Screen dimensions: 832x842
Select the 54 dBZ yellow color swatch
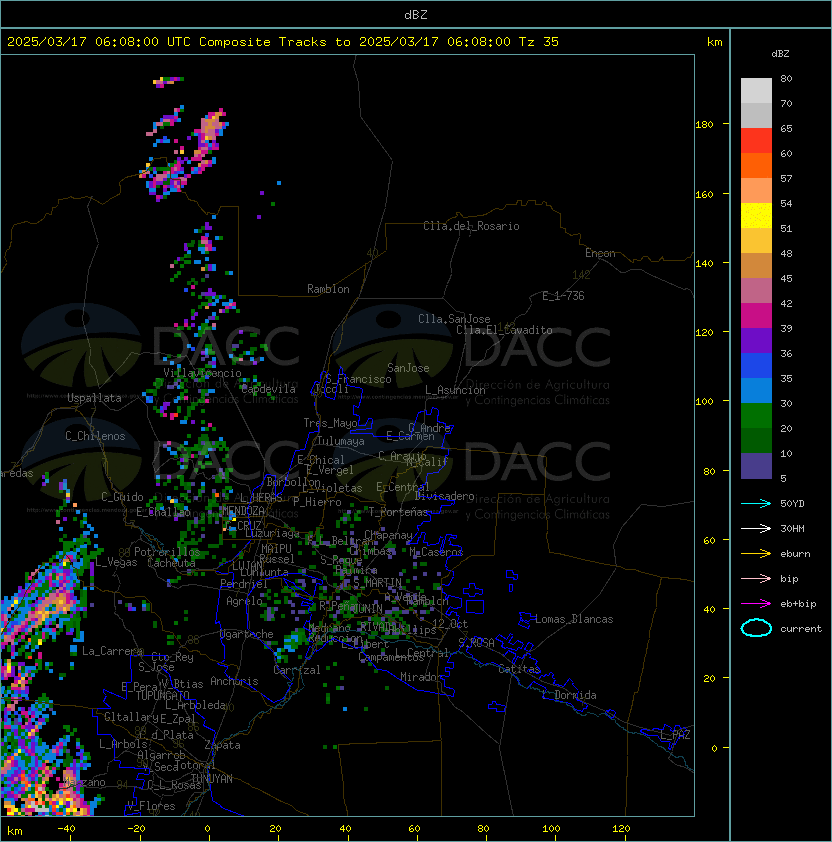click(756, 216)
